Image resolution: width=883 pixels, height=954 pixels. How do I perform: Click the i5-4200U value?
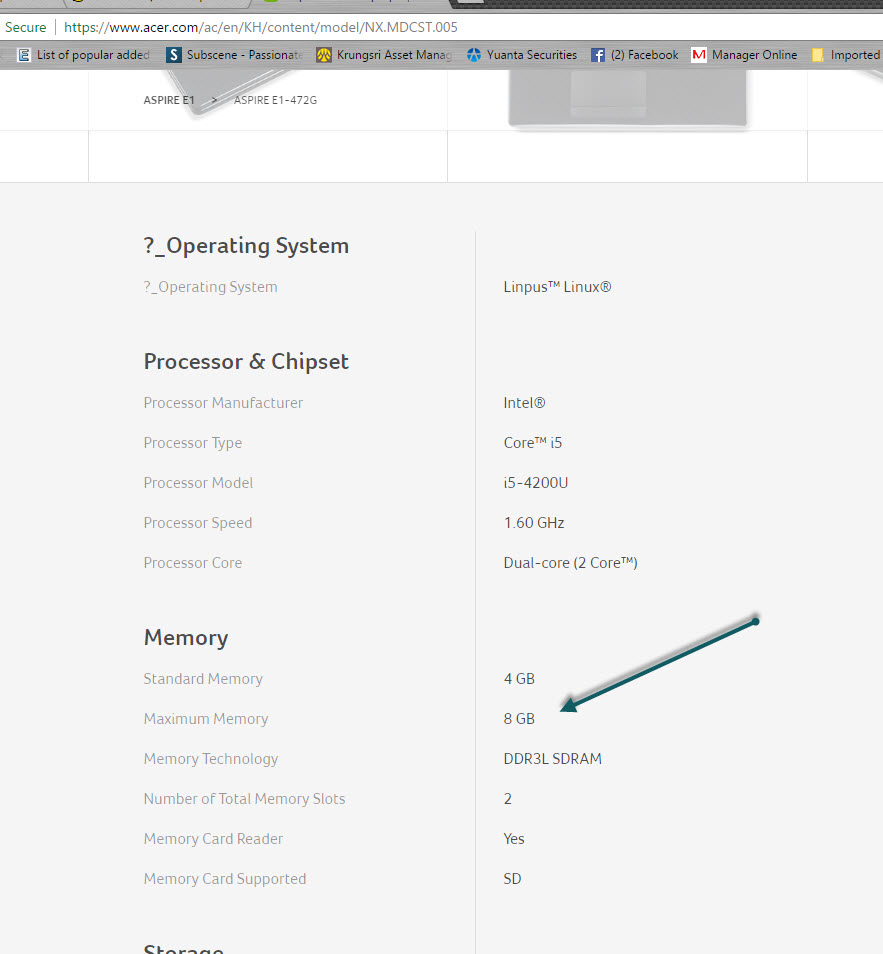click(536, 482)
